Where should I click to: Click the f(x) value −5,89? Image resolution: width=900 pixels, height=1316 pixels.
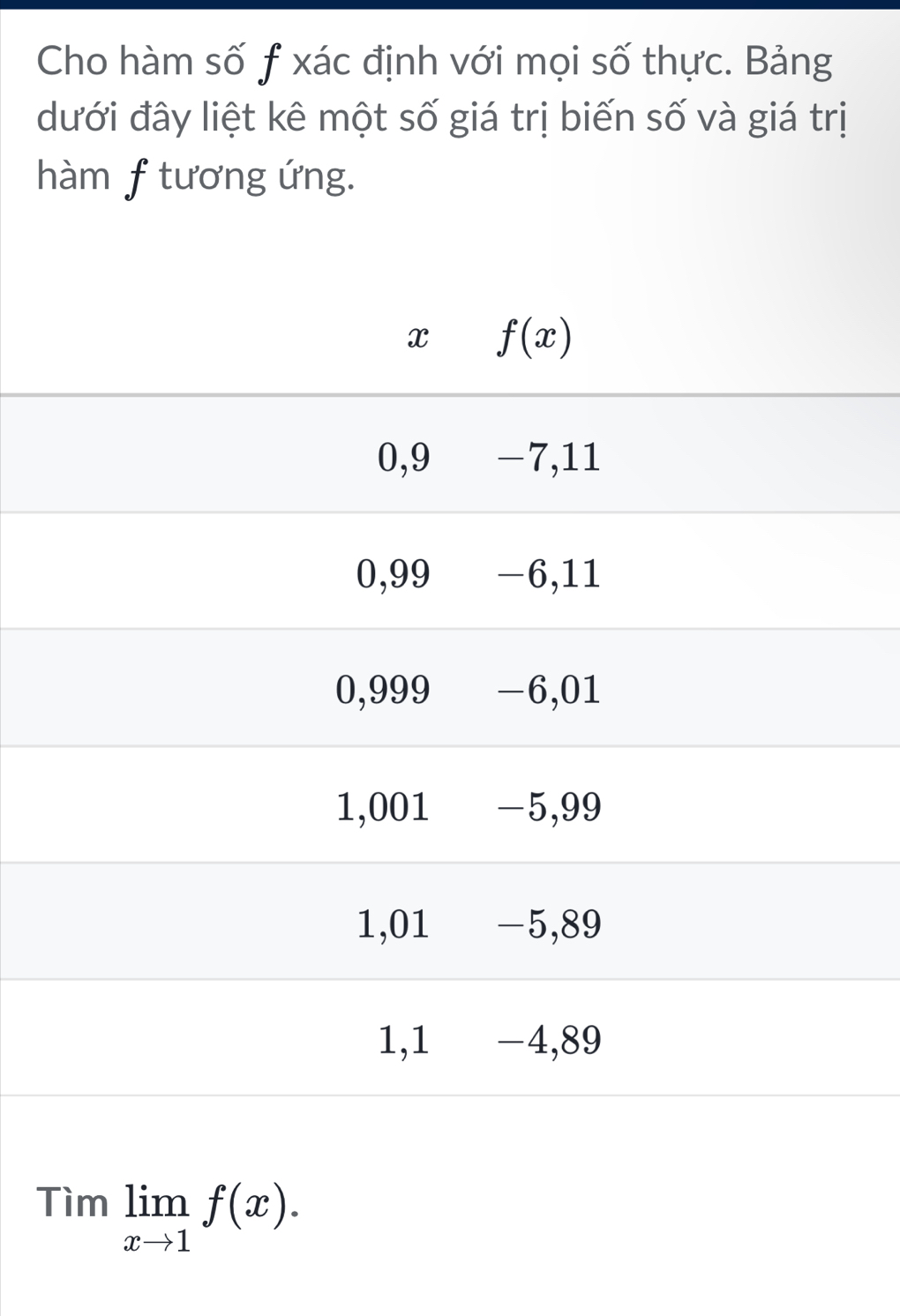549,923
